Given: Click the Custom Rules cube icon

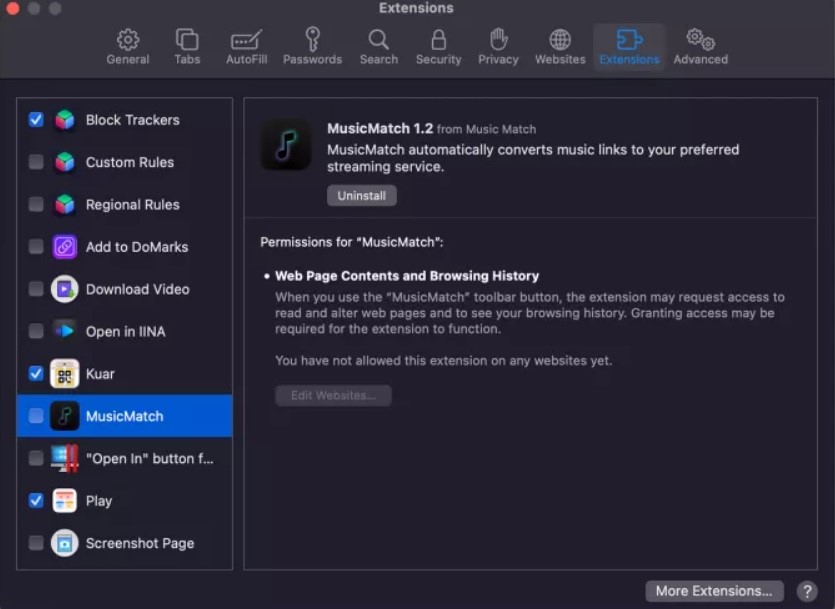Looking at the screenshot, I should [x=65, y=162].
